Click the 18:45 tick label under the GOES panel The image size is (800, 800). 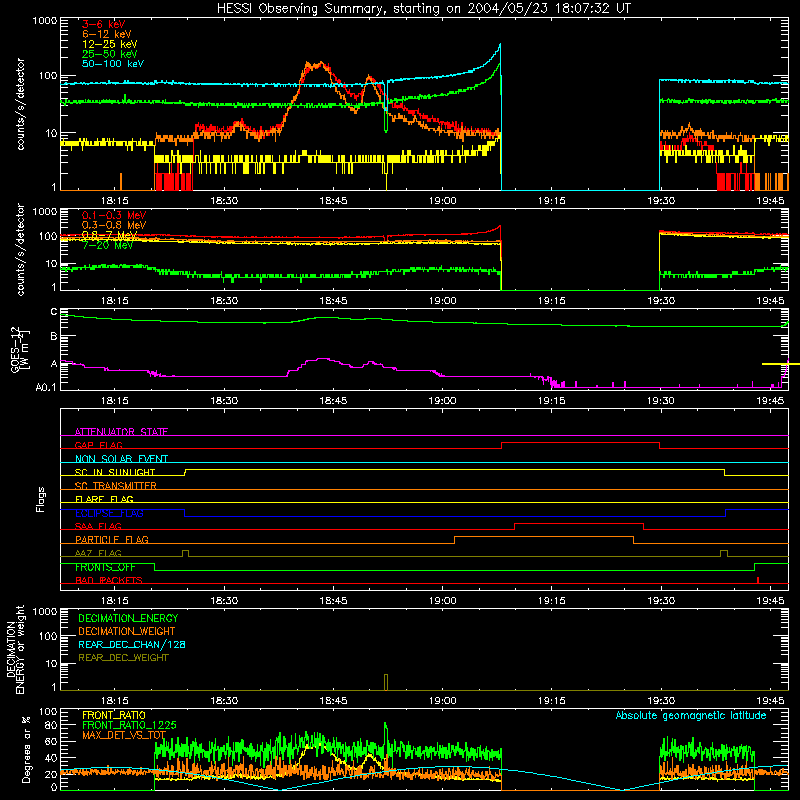click(333, 401)
